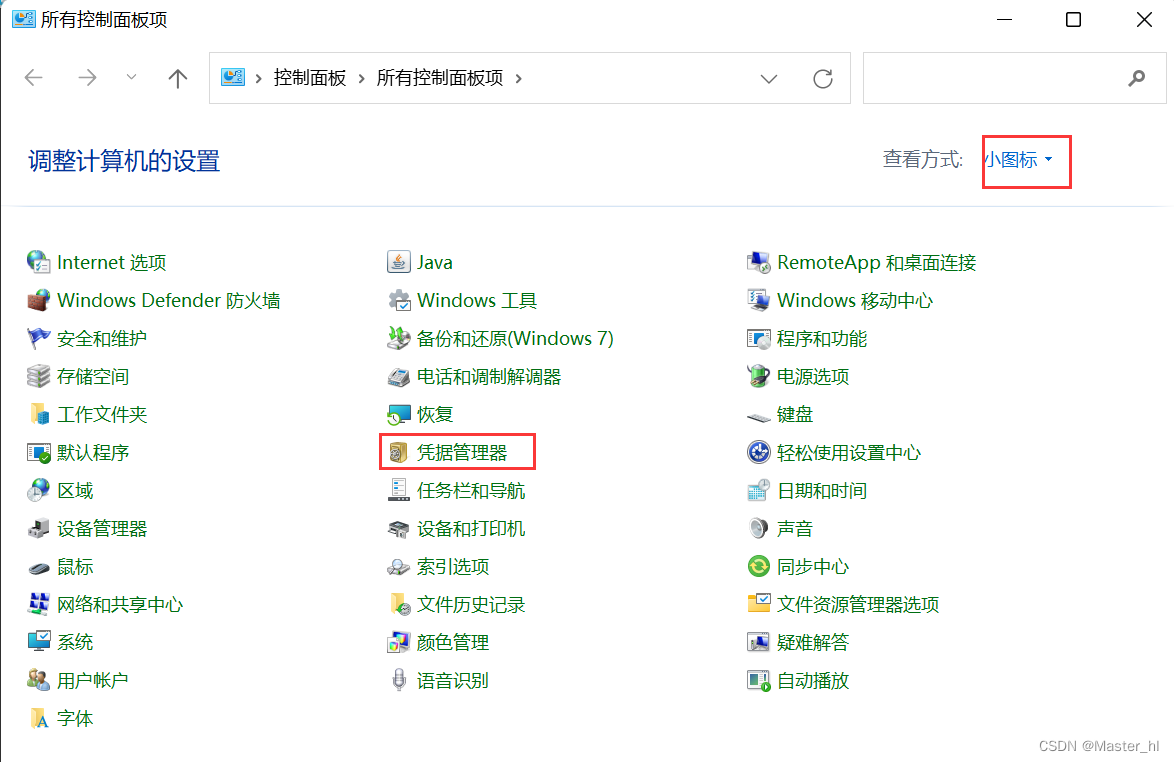This screenshot has width=1174, height=762.
Task: Open the 电话和调制解调器 icon
Action: pos(398,377)
